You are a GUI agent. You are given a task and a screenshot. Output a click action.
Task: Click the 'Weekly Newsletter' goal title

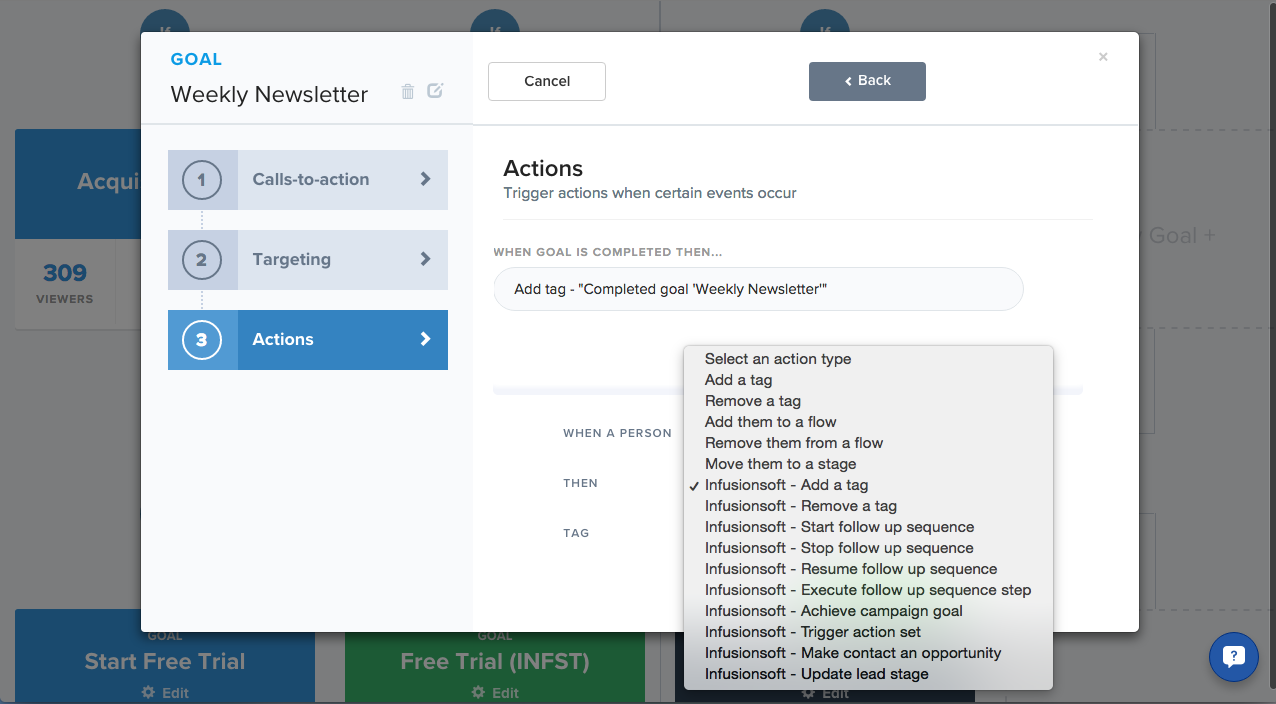pos(269,95)
